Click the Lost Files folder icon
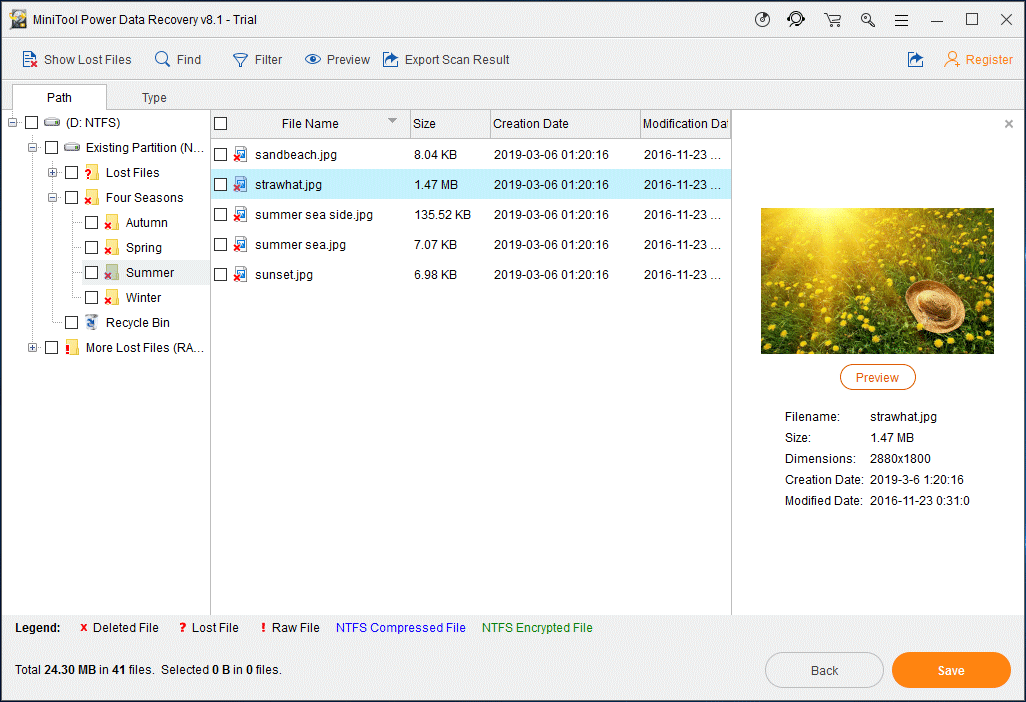The width and height of the screenshot is (1026, 702). (92, 173)
